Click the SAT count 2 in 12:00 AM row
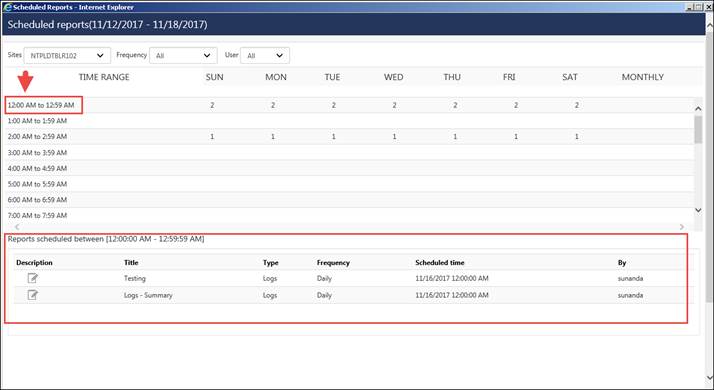Image resolution: width=714 pixels, height=390 pixels. coord(577,105)
